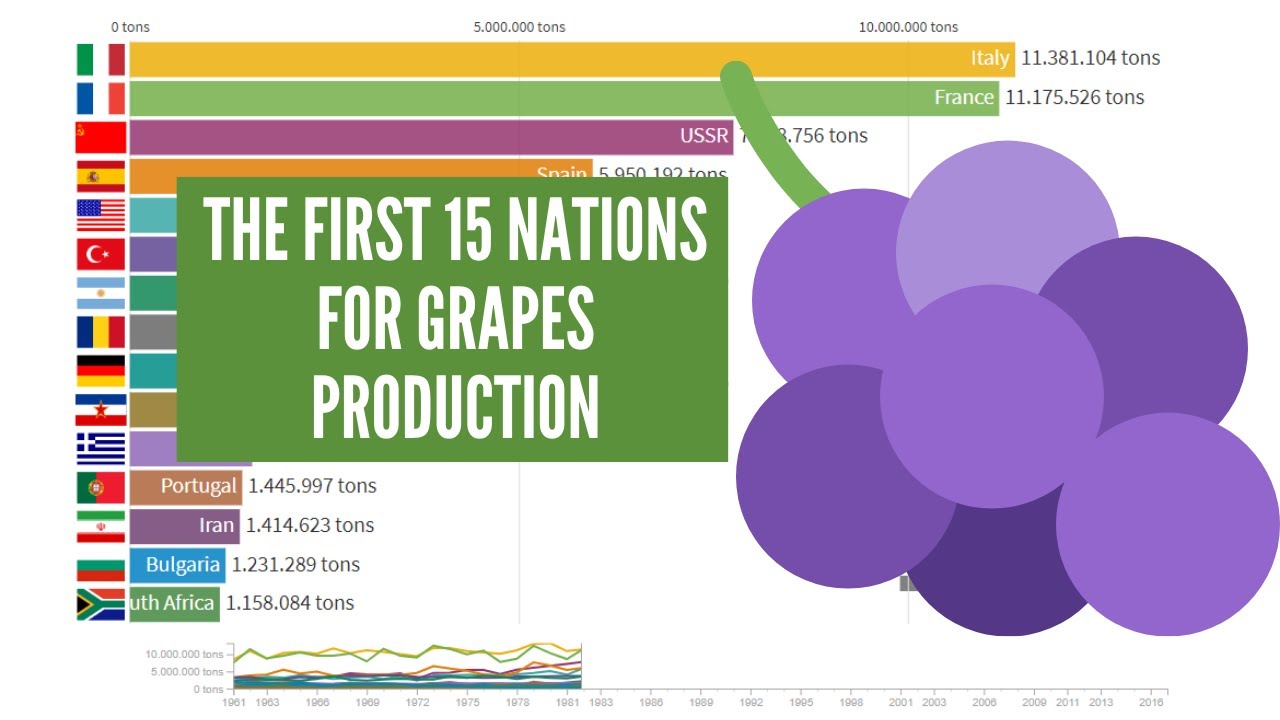Click the Iran flag icon
The width and height of the screenshot is (1280, 720).
pos(101,526)
